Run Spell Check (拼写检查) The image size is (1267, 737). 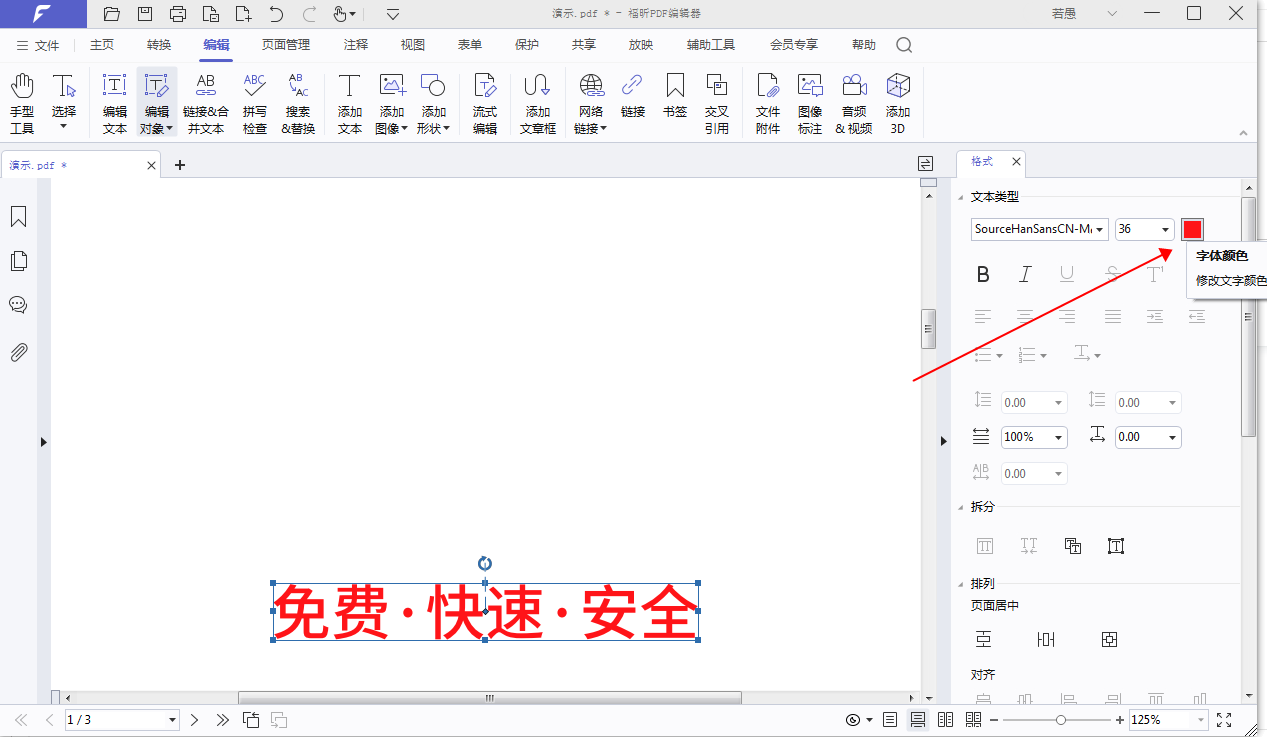pos(255,103)
